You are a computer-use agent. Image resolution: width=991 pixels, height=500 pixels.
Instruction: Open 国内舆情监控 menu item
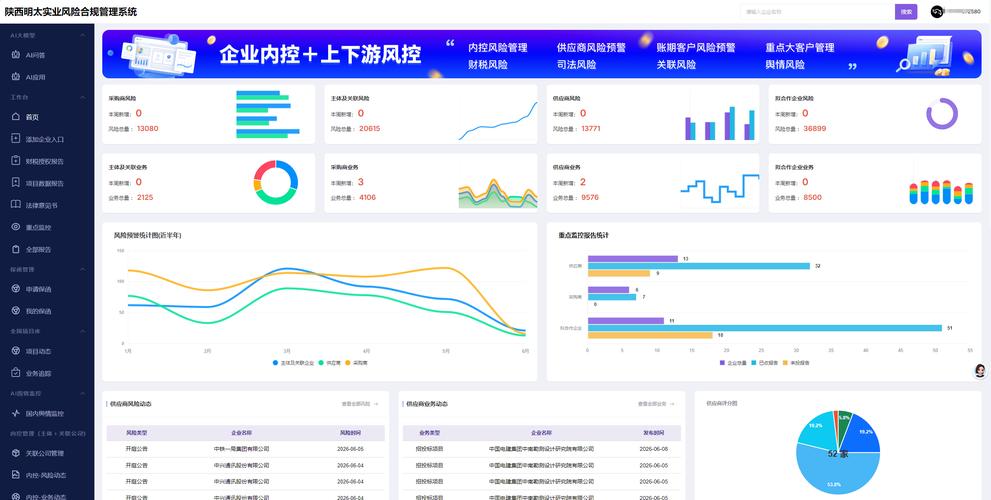tap(47, 413)
